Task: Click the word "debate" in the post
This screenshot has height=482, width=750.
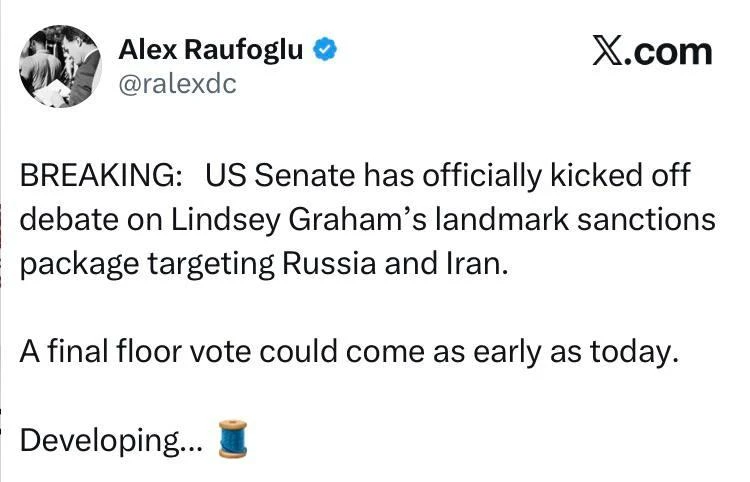Action: coord(69,219)
